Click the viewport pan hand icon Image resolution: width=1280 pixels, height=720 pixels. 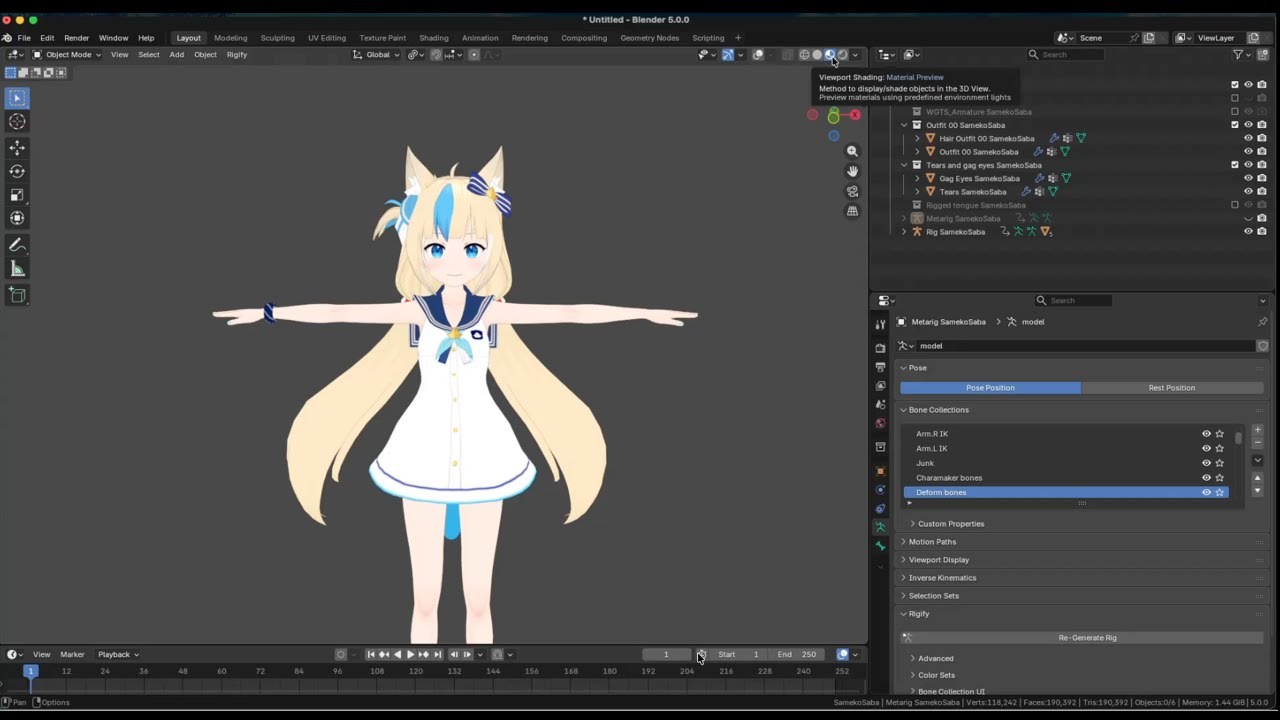pyautogui.click(x=852, y=171)
